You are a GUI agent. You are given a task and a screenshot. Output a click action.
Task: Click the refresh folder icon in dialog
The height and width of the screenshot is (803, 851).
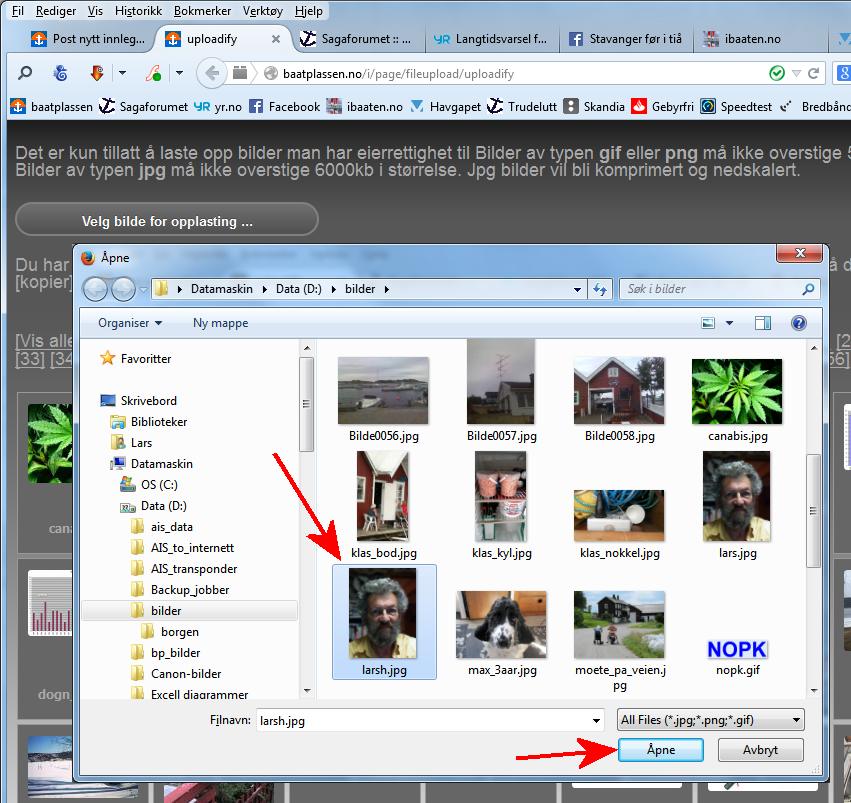point(600,290)
